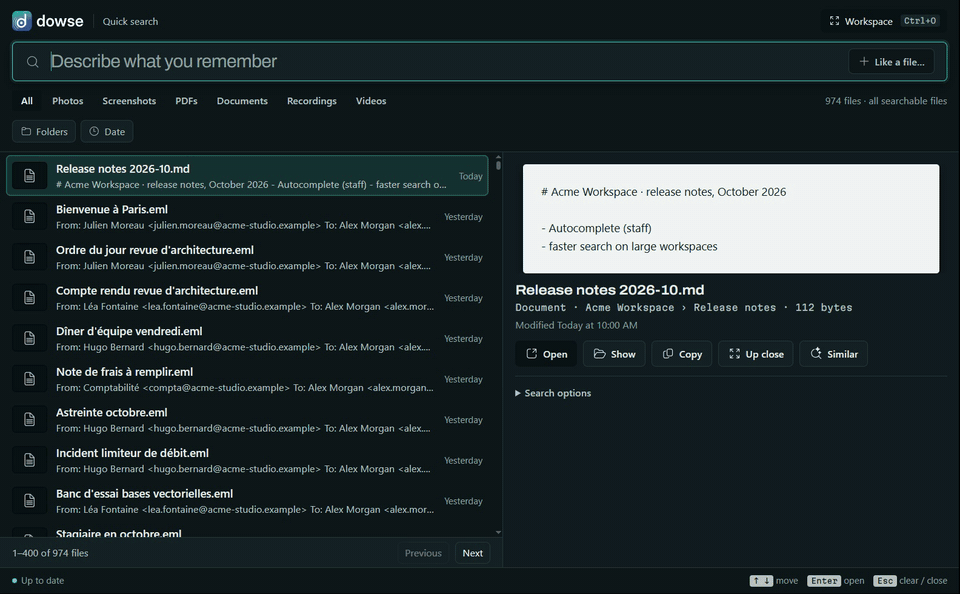This screenshot has width=960, height=594.
Task: Select 'Ordre du jour revue d'architecture.eml' result title
Action: [155, 250]
